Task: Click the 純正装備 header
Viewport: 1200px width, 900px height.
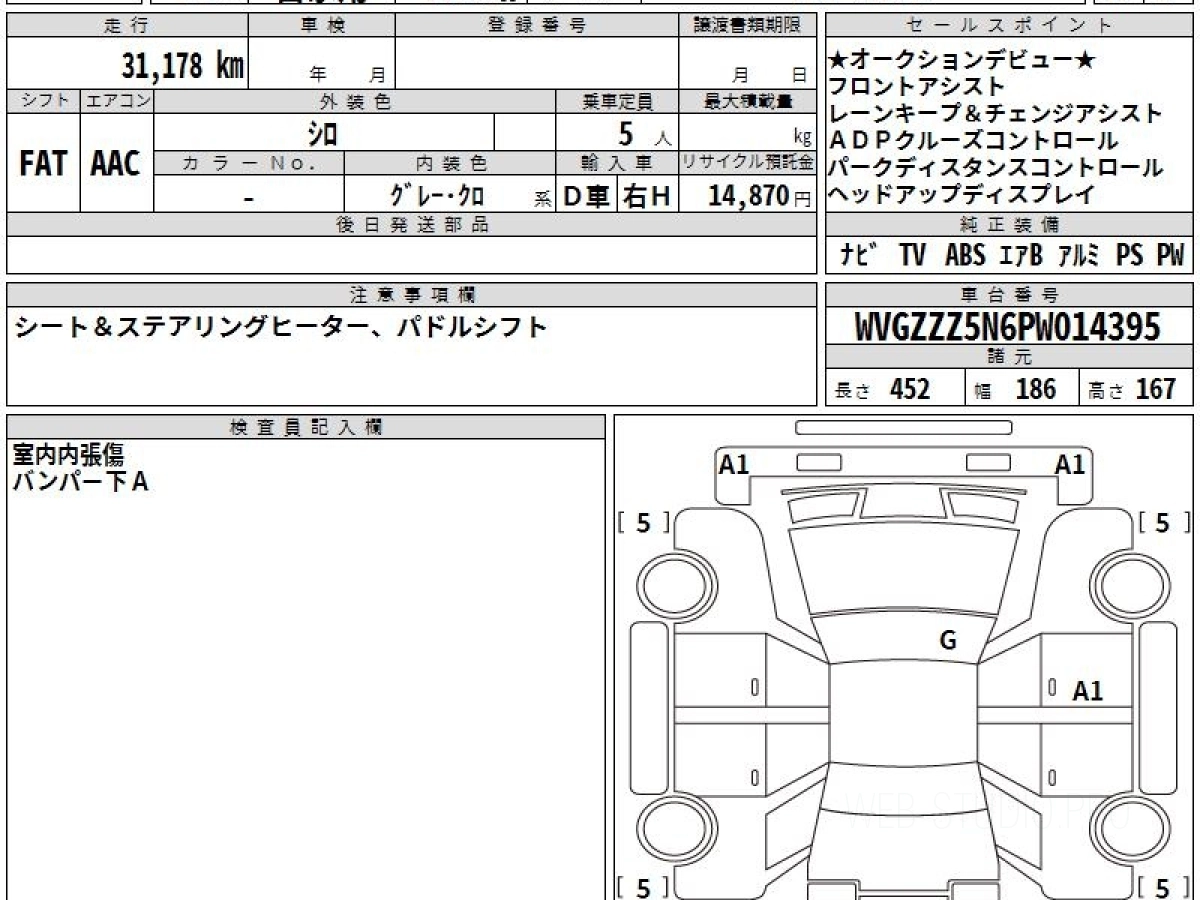Action: 1010,224
